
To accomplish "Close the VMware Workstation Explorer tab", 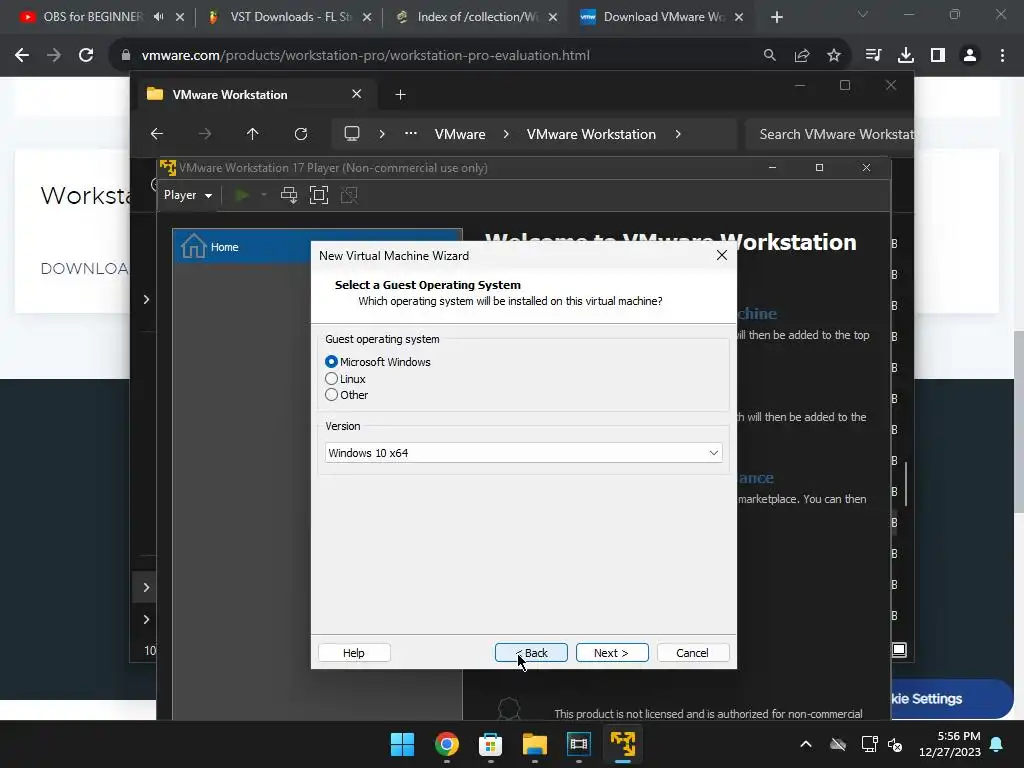I will coord(357,94).
